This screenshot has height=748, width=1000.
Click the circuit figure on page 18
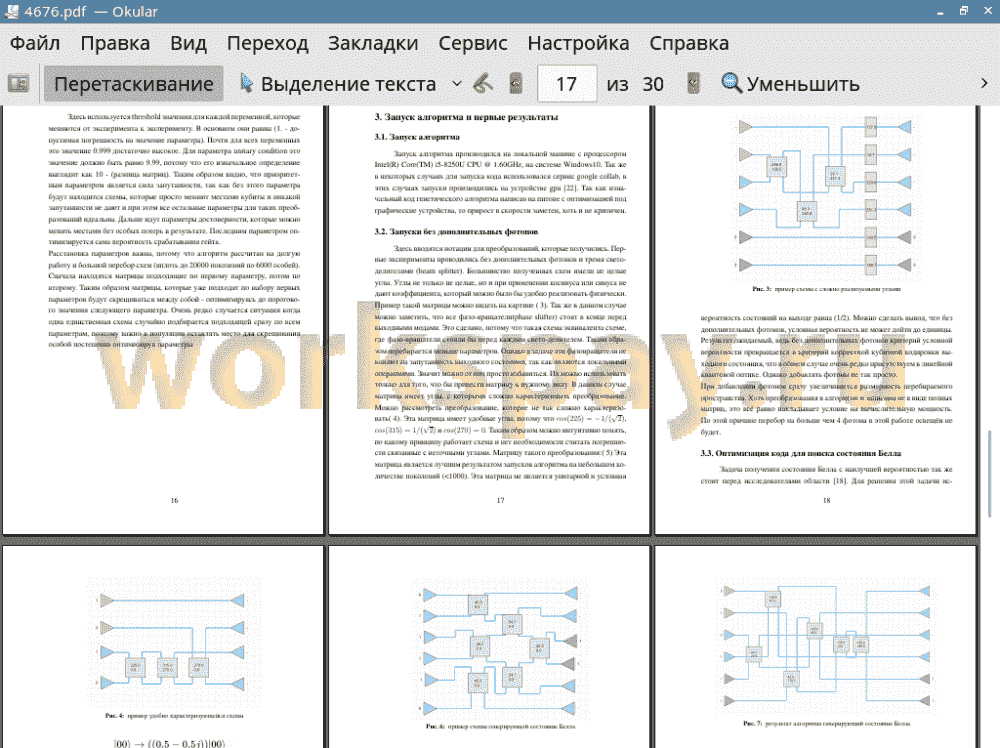[x=826, y=196]
